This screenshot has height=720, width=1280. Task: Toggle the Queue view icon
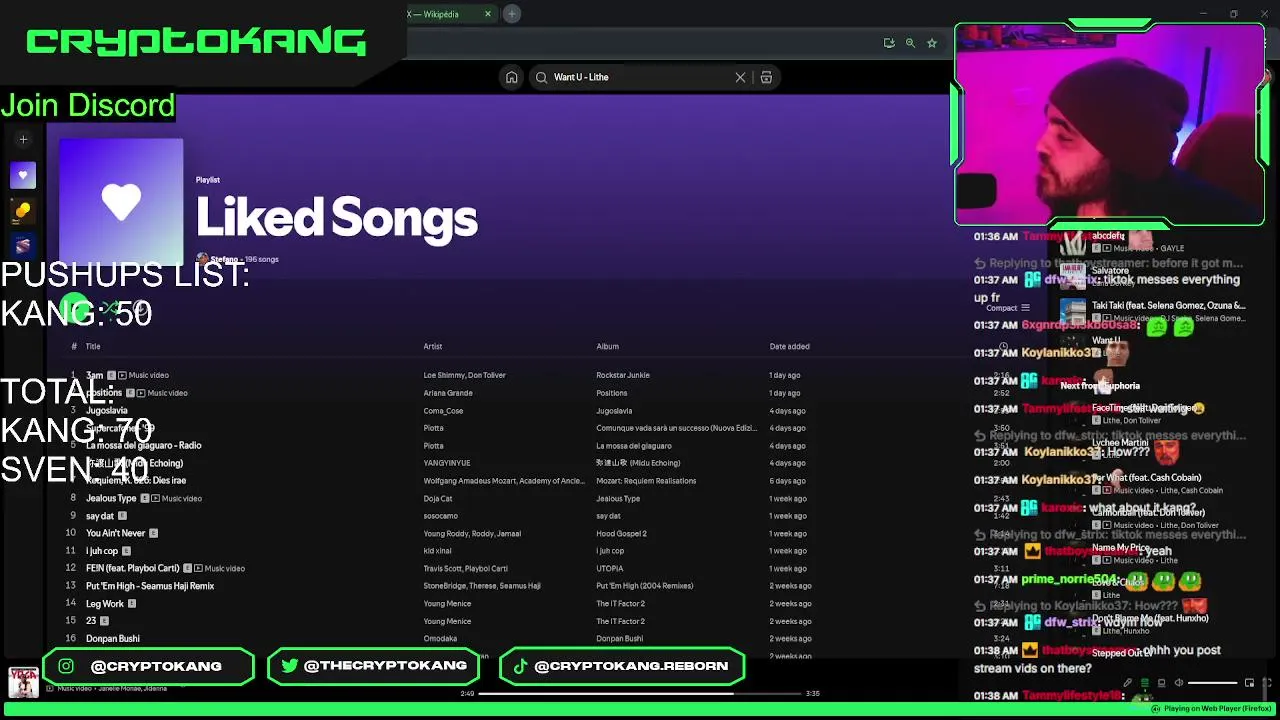click(1144, 683)
